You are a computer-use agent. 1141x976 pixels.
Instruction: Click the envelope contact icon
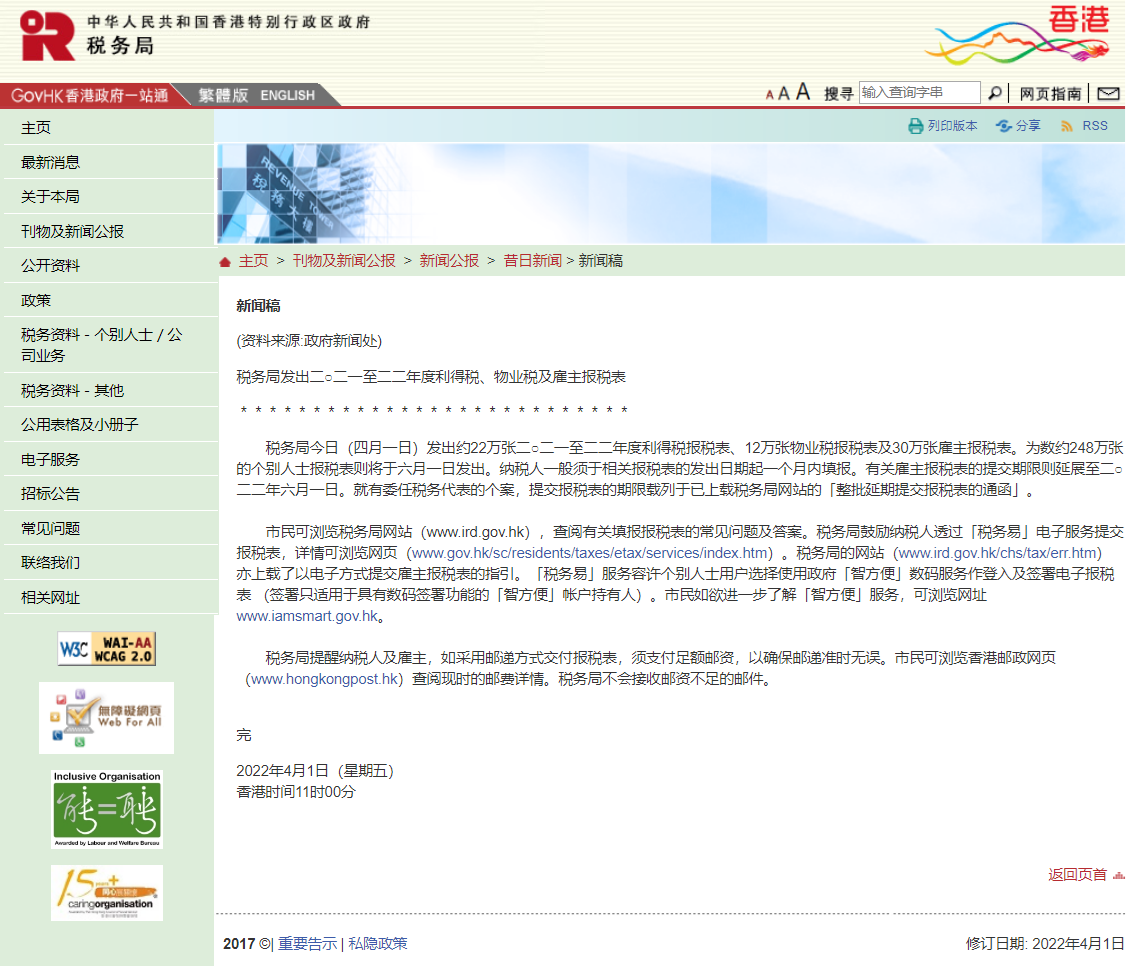pyautogui.click(x=1108, y=93)
